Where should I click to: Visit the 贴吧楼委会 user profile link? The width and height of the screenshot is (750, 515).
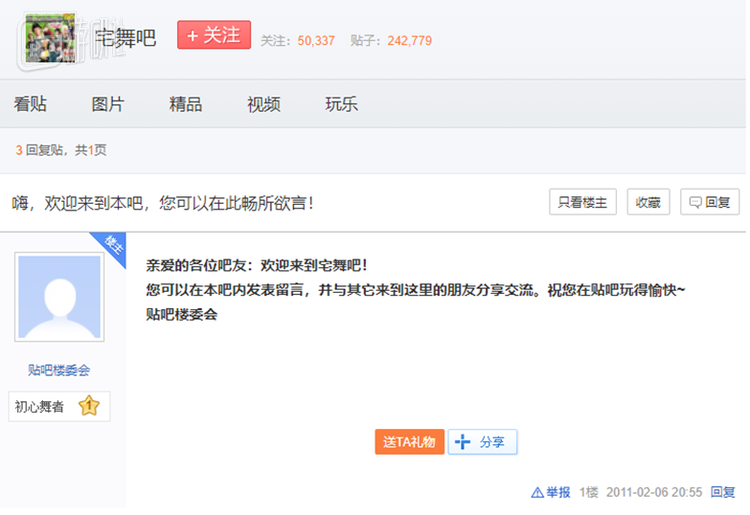click(x=59, y=370)
